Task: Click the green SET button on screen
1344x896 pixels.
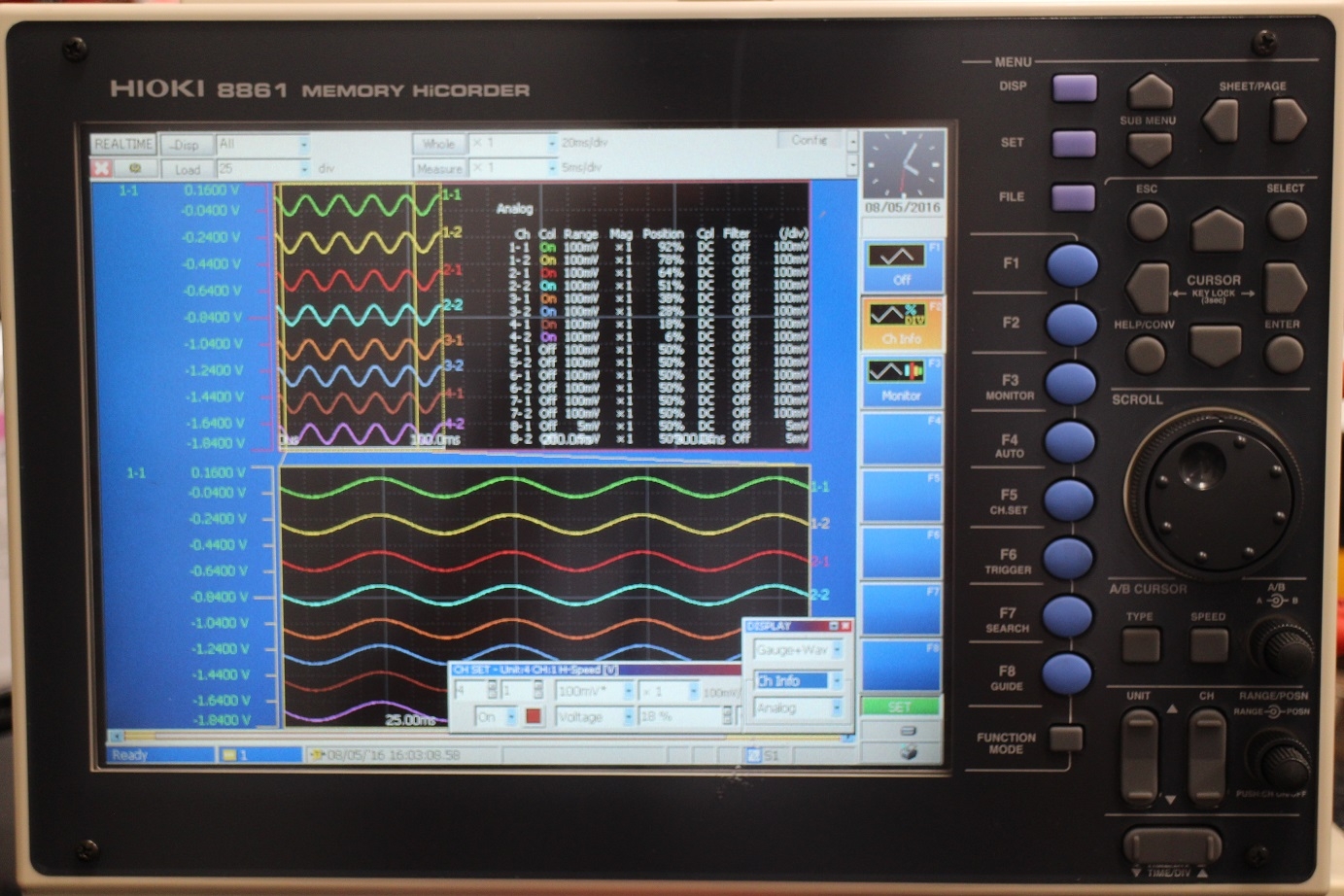Action: [901, 706]
